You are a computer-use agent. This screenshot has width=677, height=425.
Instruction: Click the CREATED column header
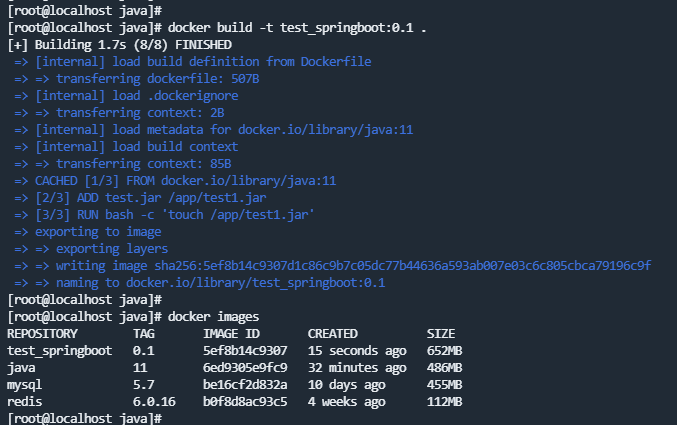332,334
